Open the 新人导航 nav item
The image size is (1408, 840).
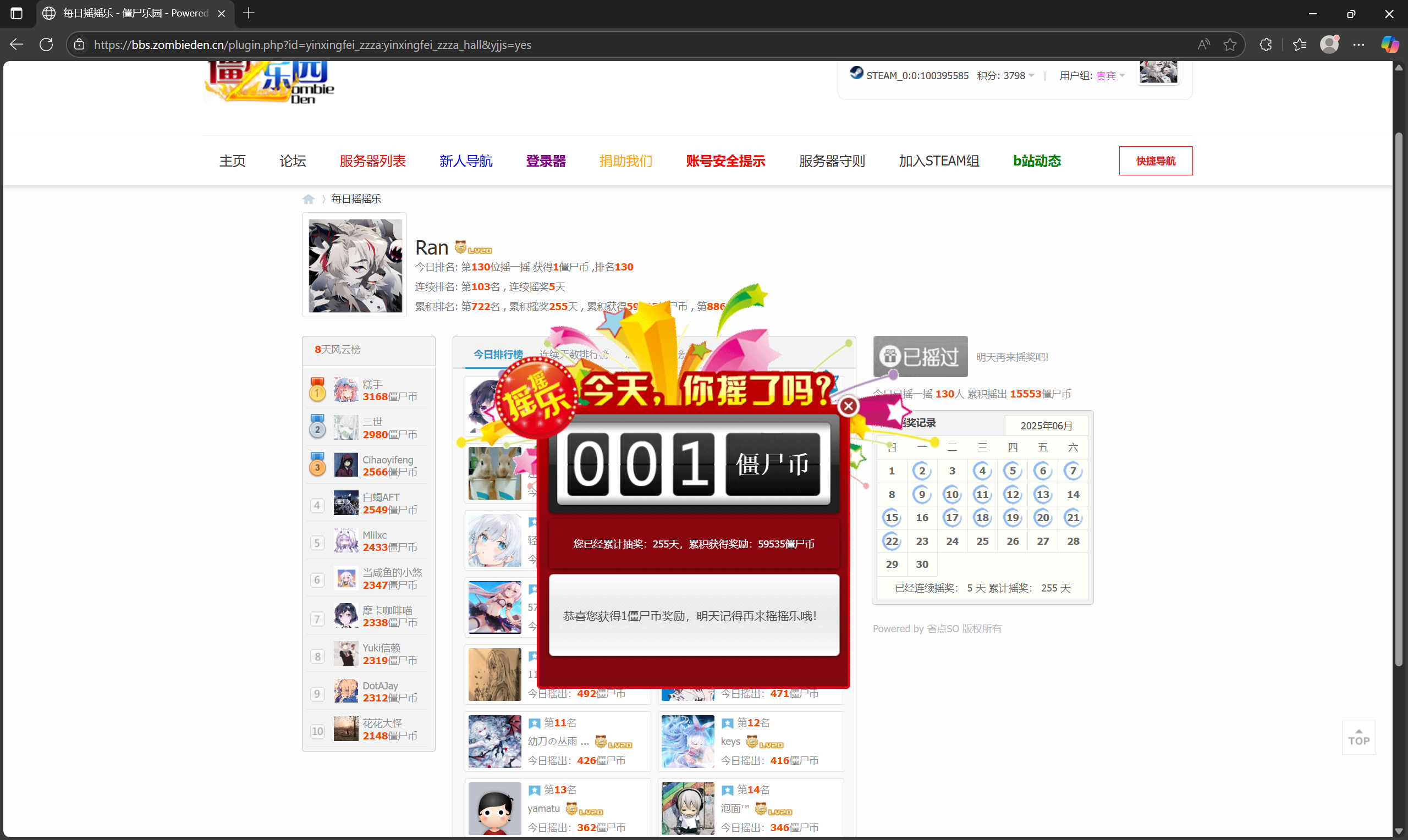click(466, 161)
